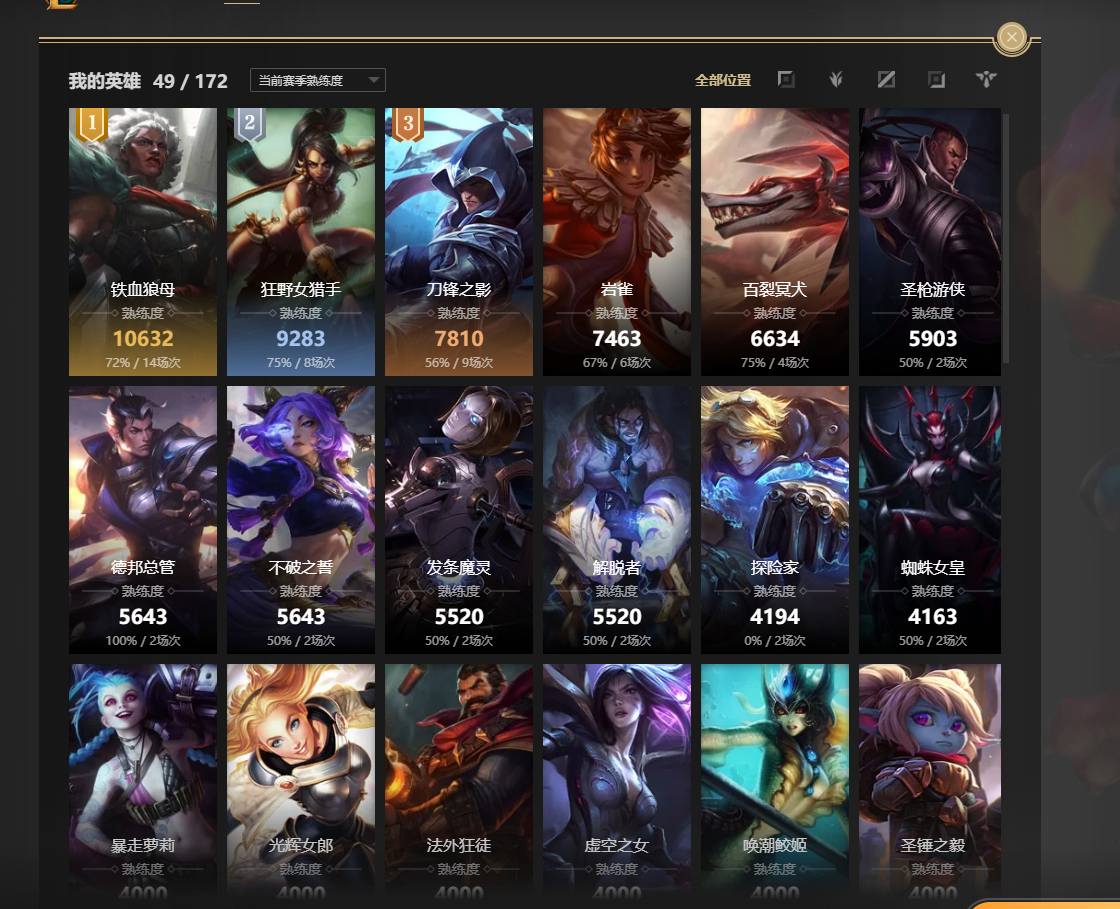Viewport: 1120px width, 909px height.
Task: Filter champions by top lane icon
Action: (x=786, y=80)
